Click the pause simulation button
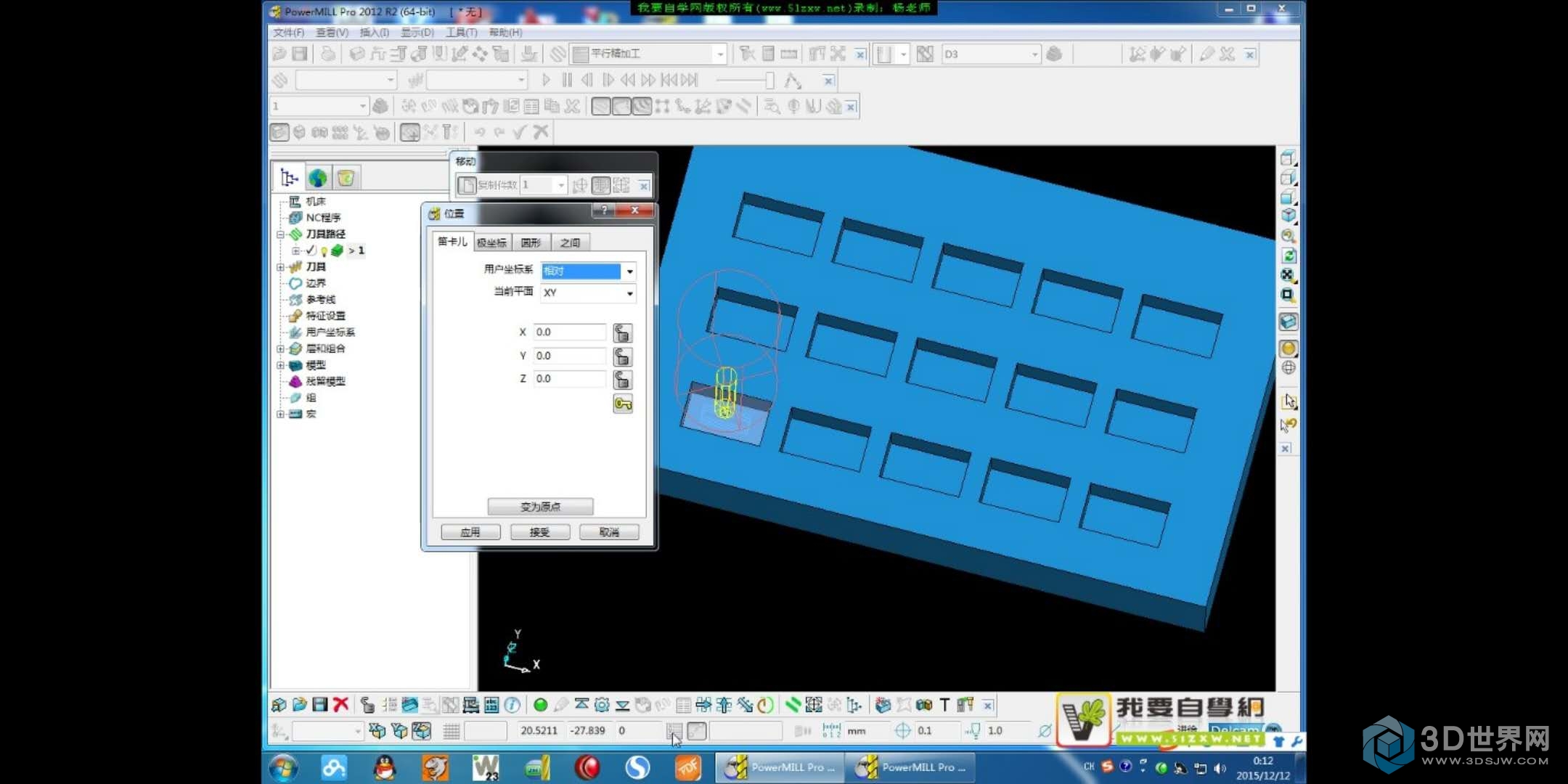The height and width of the screenshot is (784, 1568). tap(567, 80)
